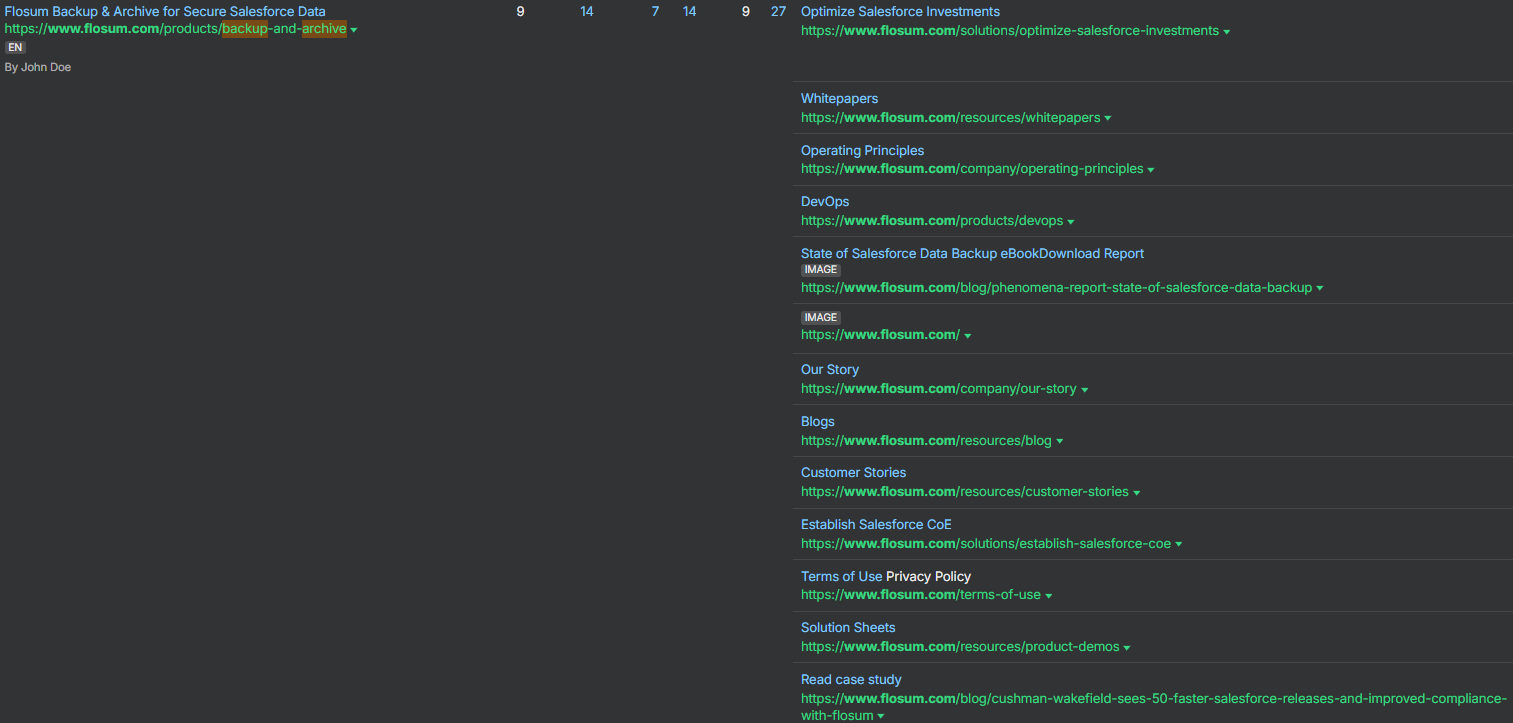This screenshot has width=1513, height=723.
Task: Expand caret after products/devops URL
Action: [1071, 222]
